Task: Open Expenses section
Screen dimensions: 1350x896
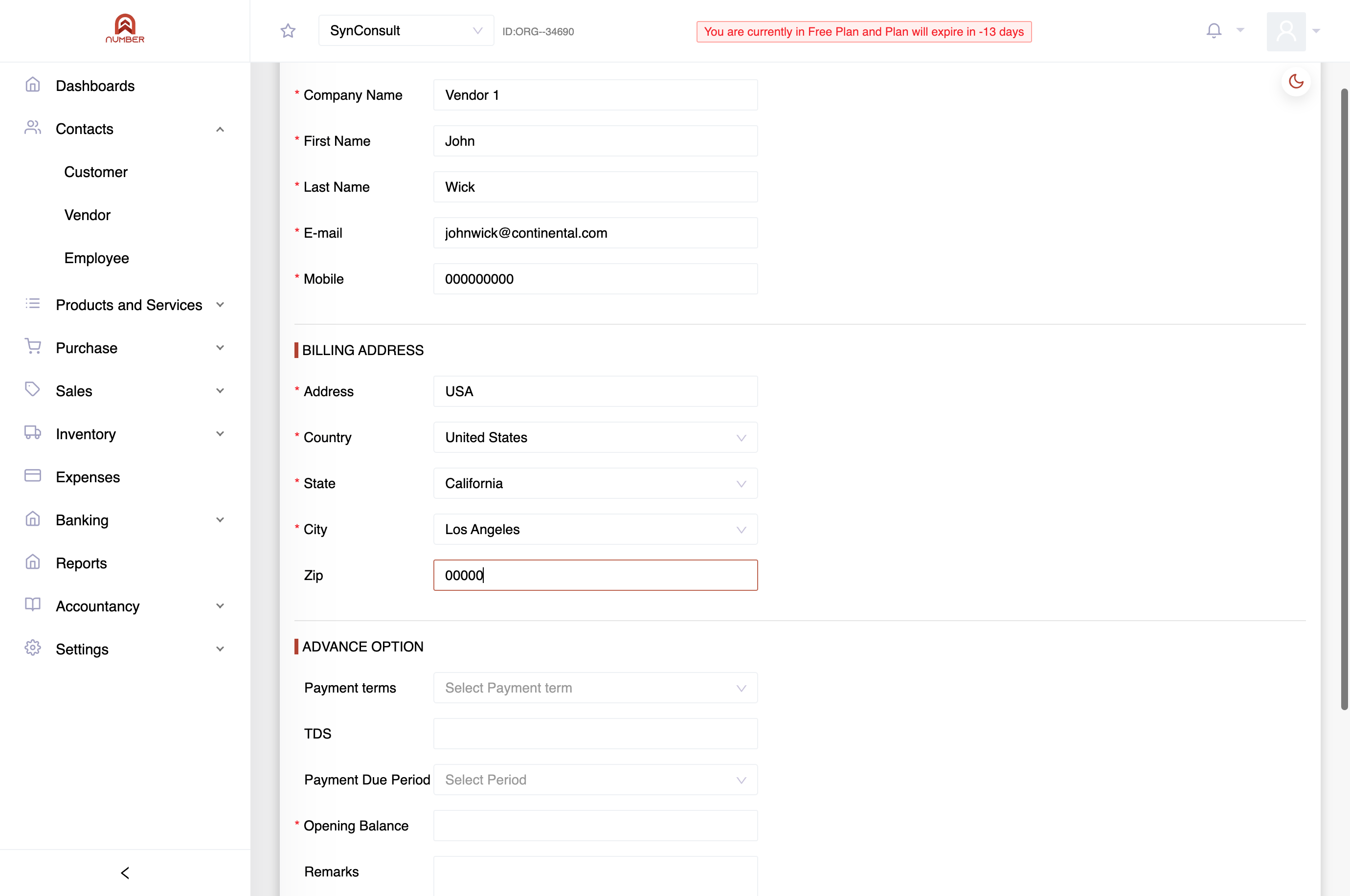Action: (x=88, y=477)
